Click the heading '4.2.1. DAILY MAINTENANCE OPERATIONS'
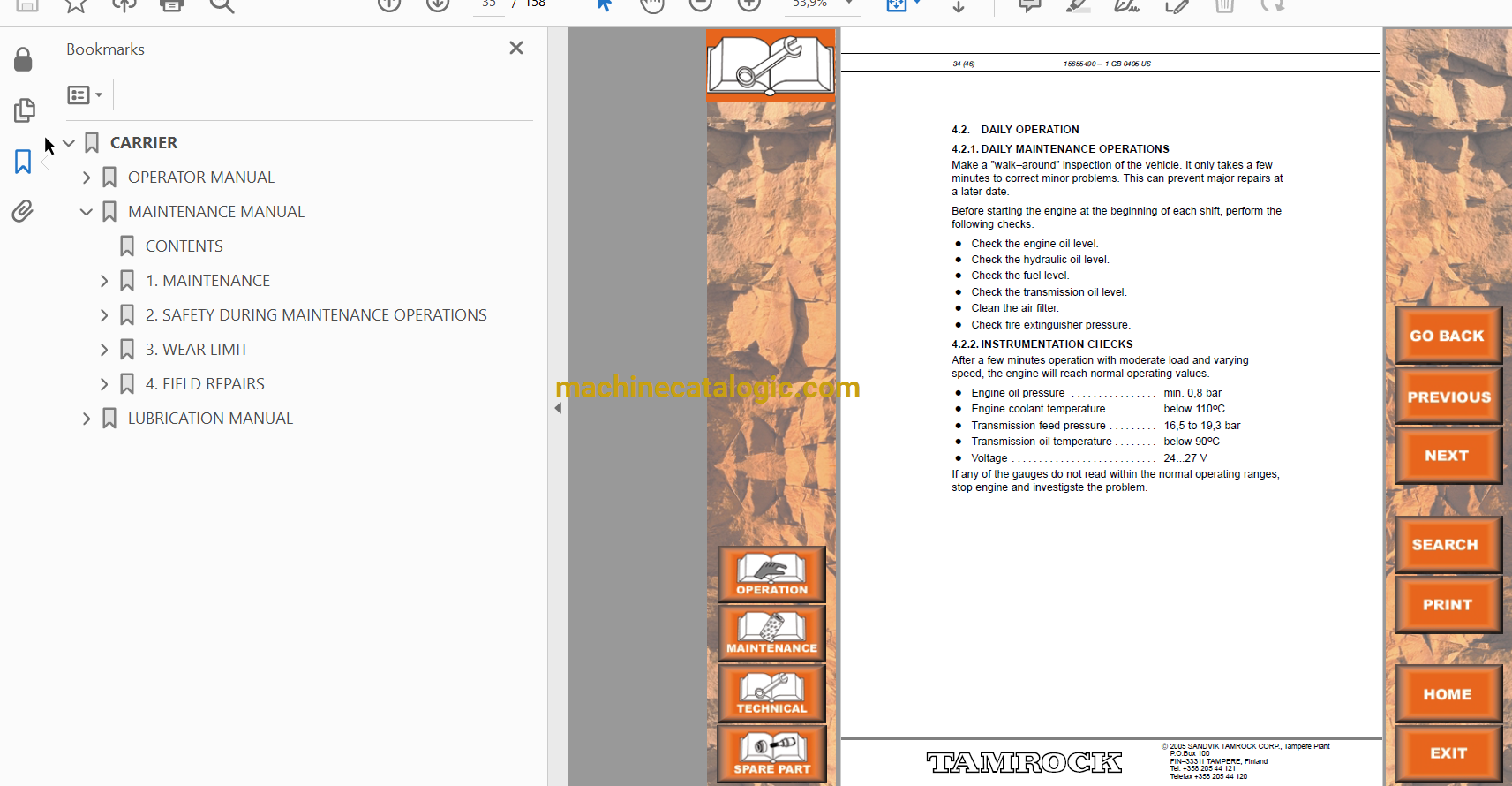The image size is (1512, 786). tap(1060, 149)
